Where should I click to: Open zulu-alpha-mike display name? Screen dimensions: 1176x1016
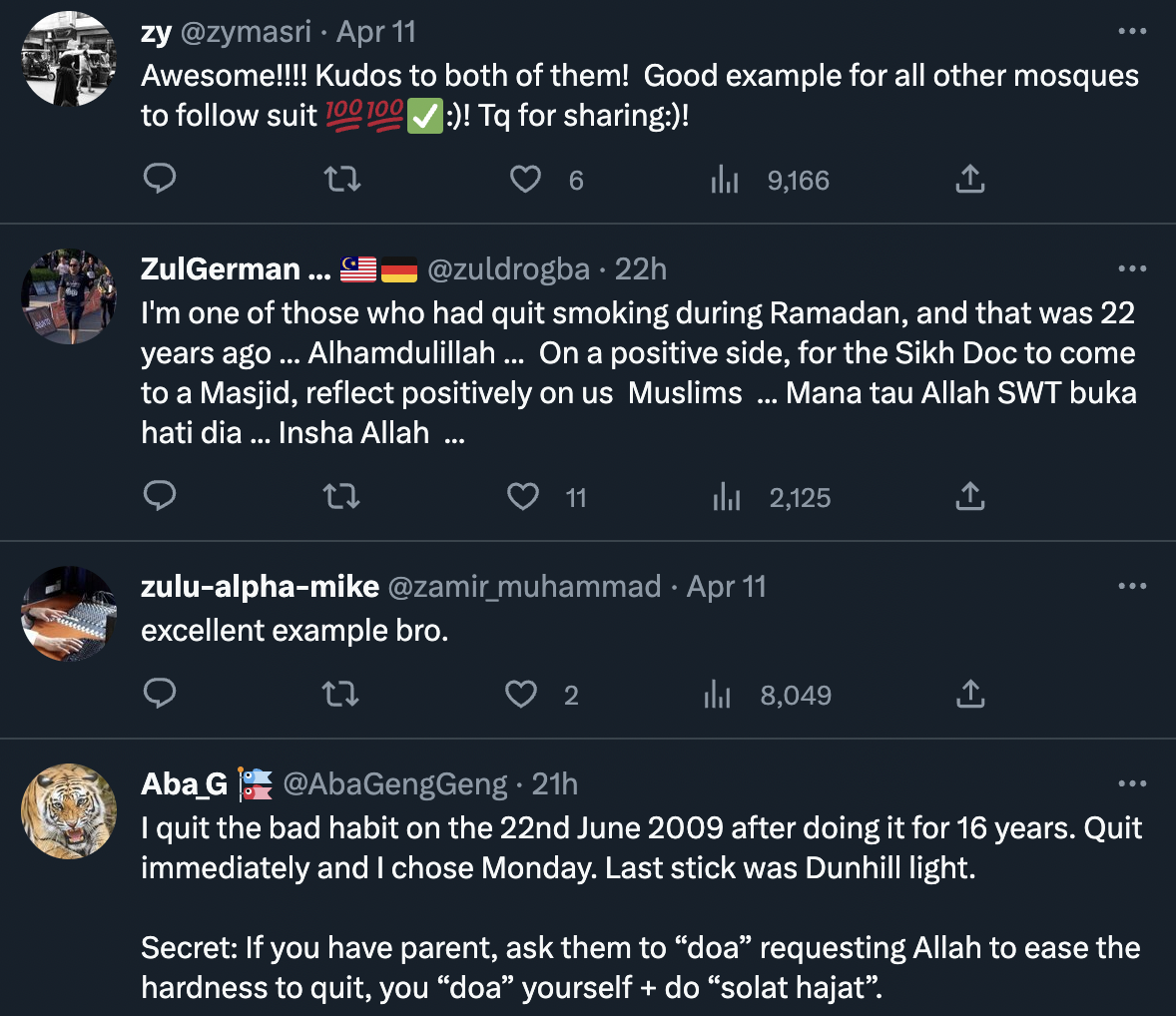[x=260, y=587]
